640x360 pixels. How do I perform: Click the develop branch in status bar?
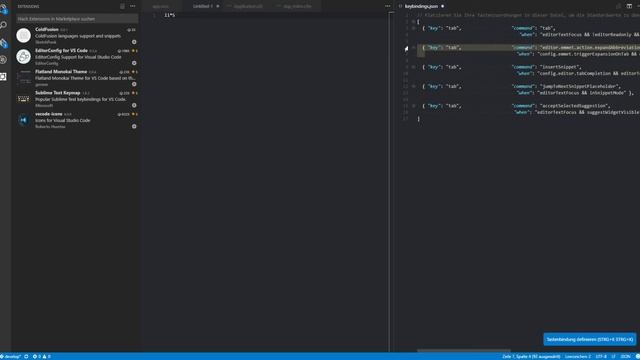[x=11, y=357]
